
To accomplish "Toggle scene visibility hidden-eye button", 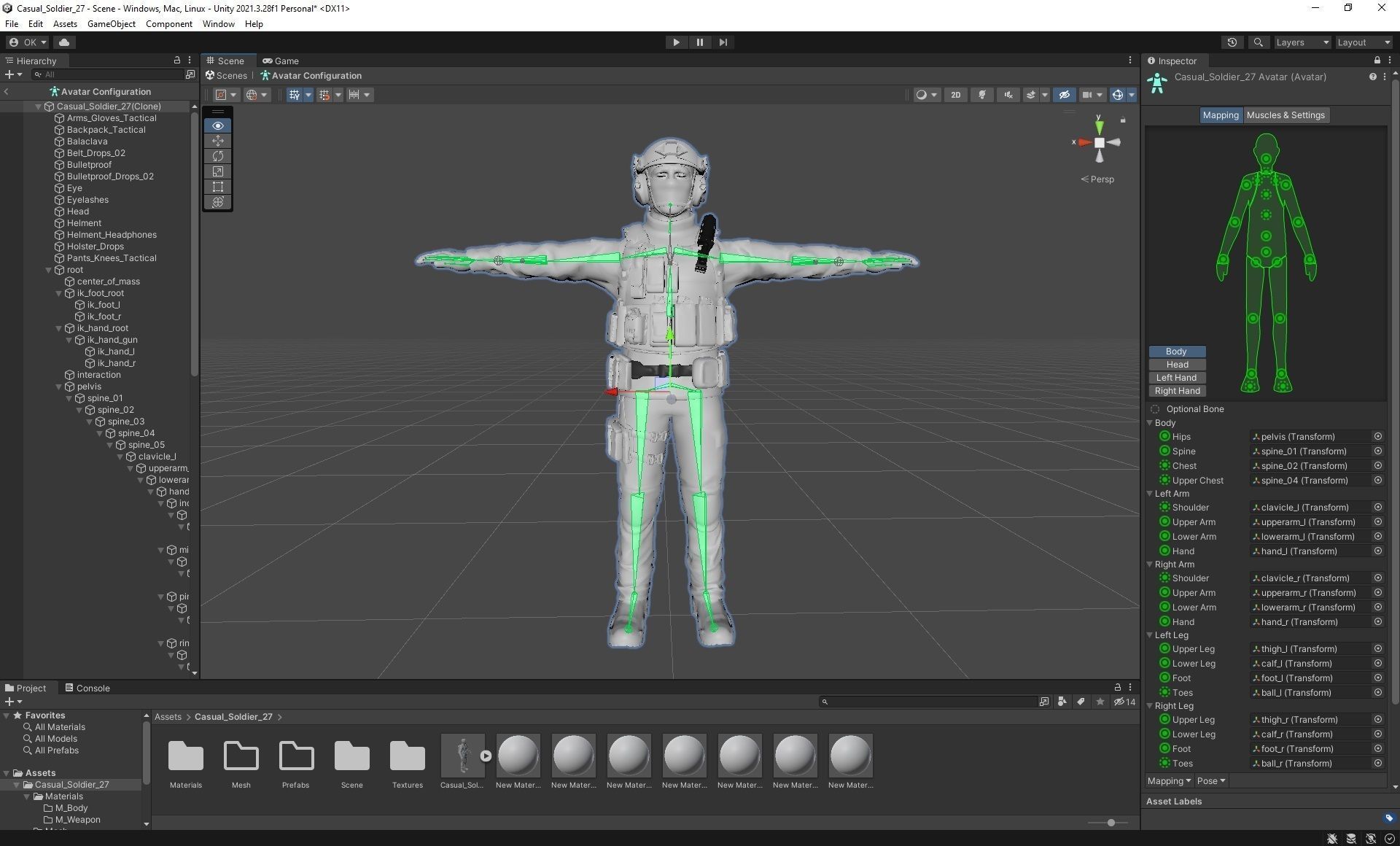I will (x=1064, y=95).
